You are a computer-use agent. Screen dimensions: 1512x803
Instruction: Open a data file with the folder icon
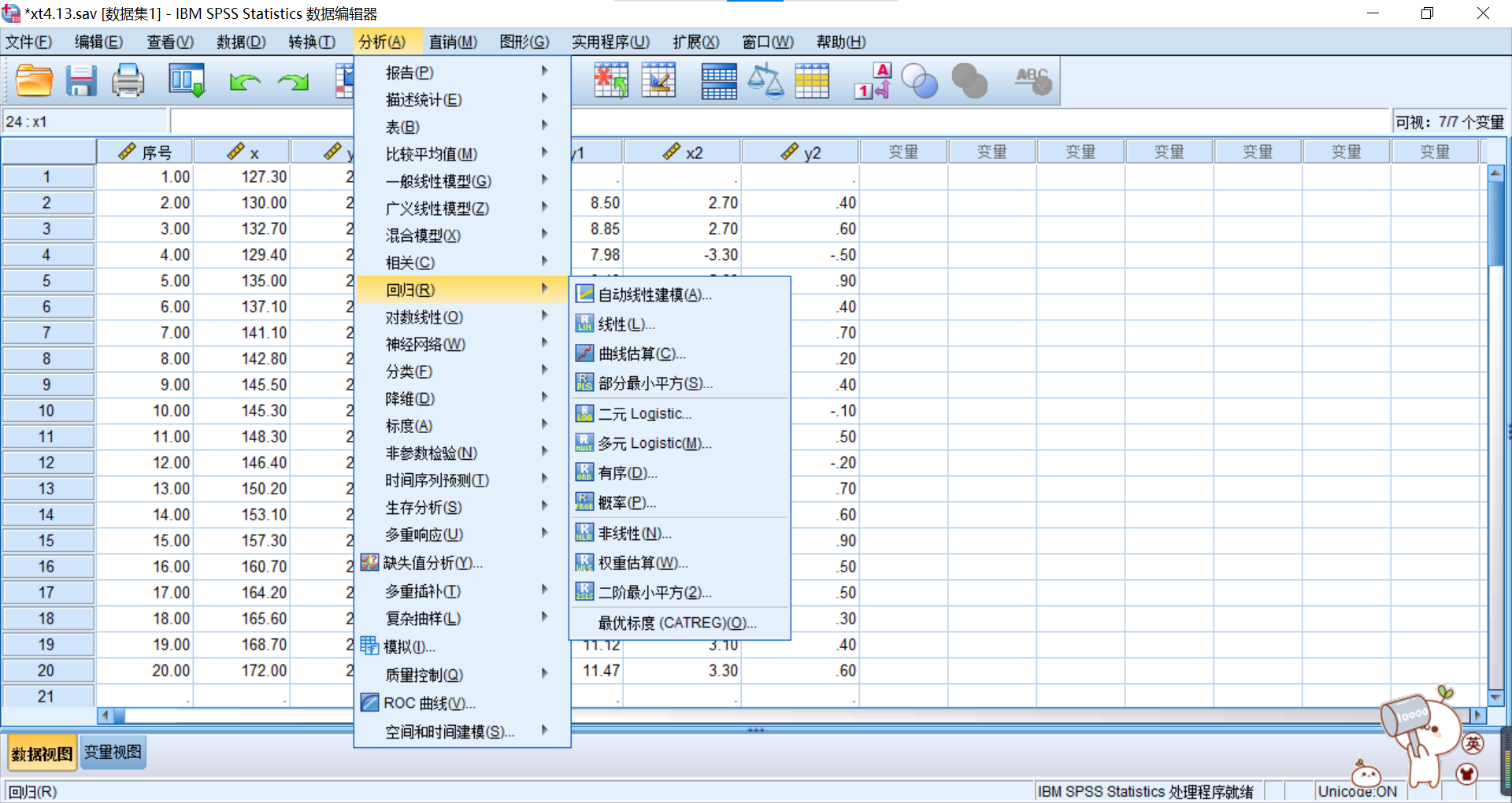tap(34, 80)
